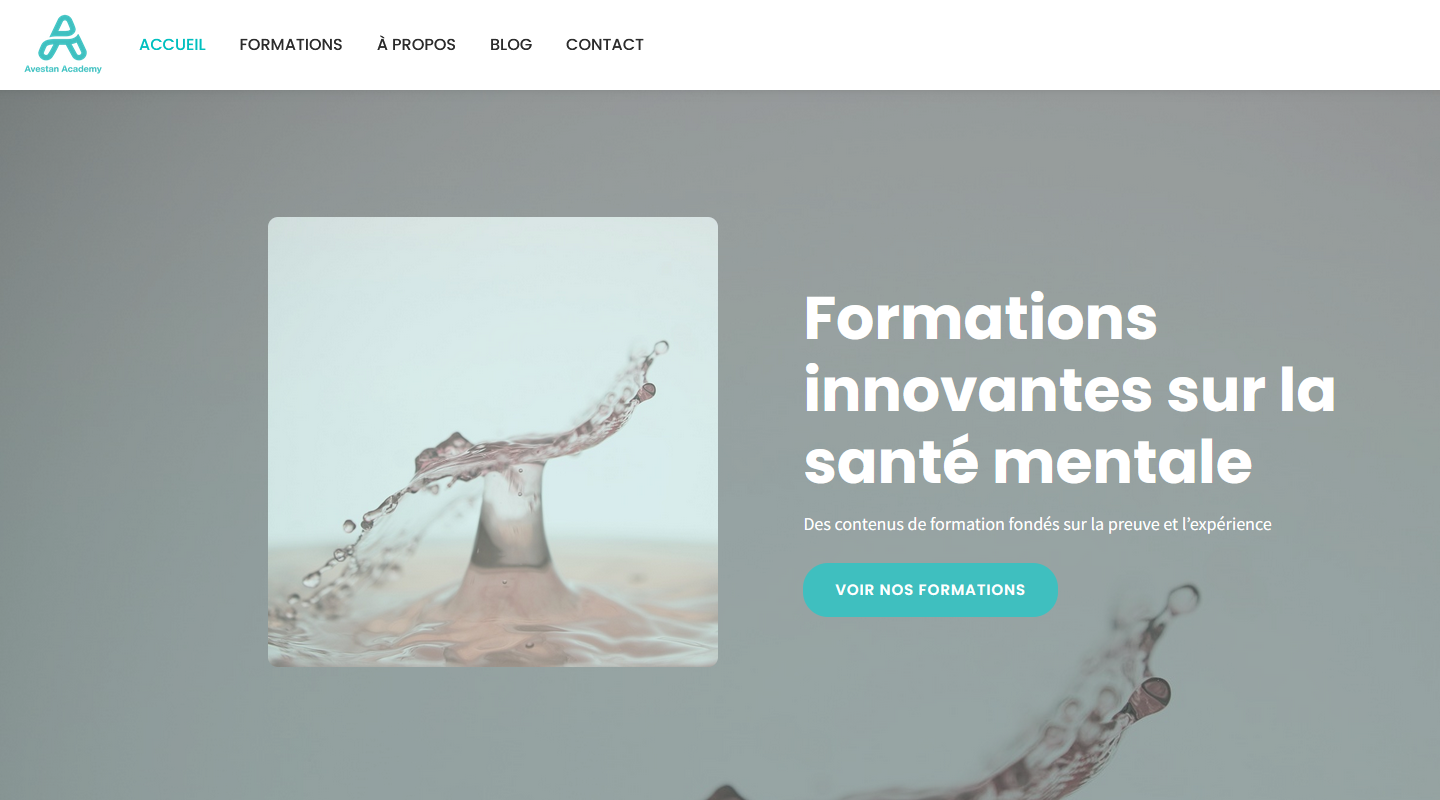Click the rounded water splash hero image

coord(493,442)
